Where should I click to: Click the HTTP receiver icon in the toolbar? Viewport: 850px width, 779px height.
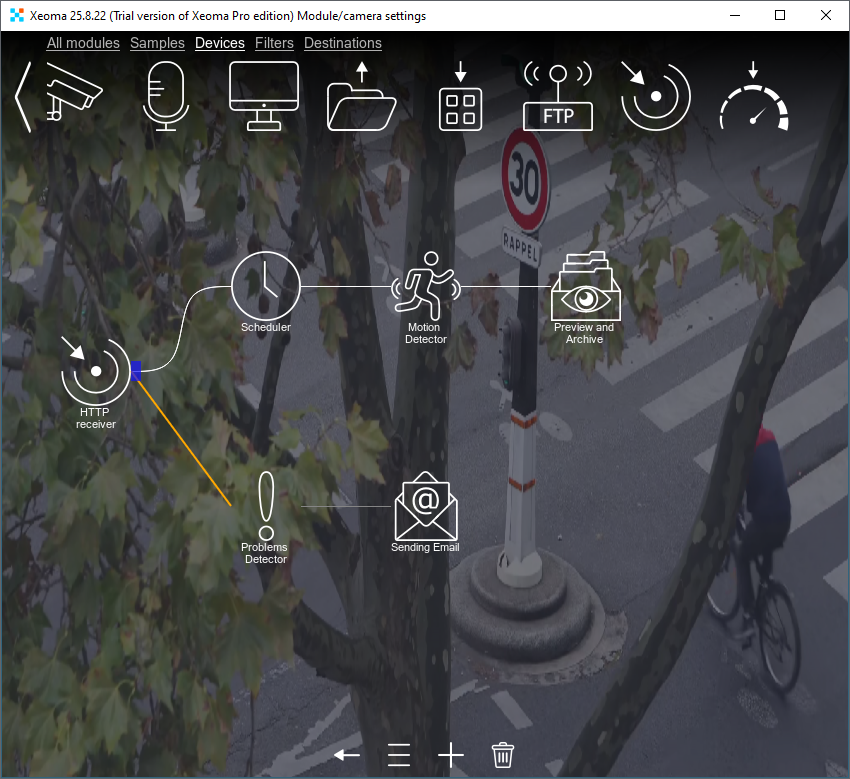point(655,95)
